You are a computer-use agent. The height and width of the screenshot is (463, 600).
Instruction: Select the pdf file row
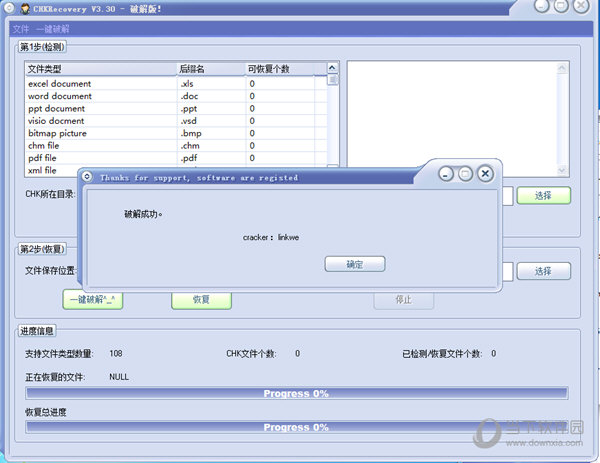176,158
